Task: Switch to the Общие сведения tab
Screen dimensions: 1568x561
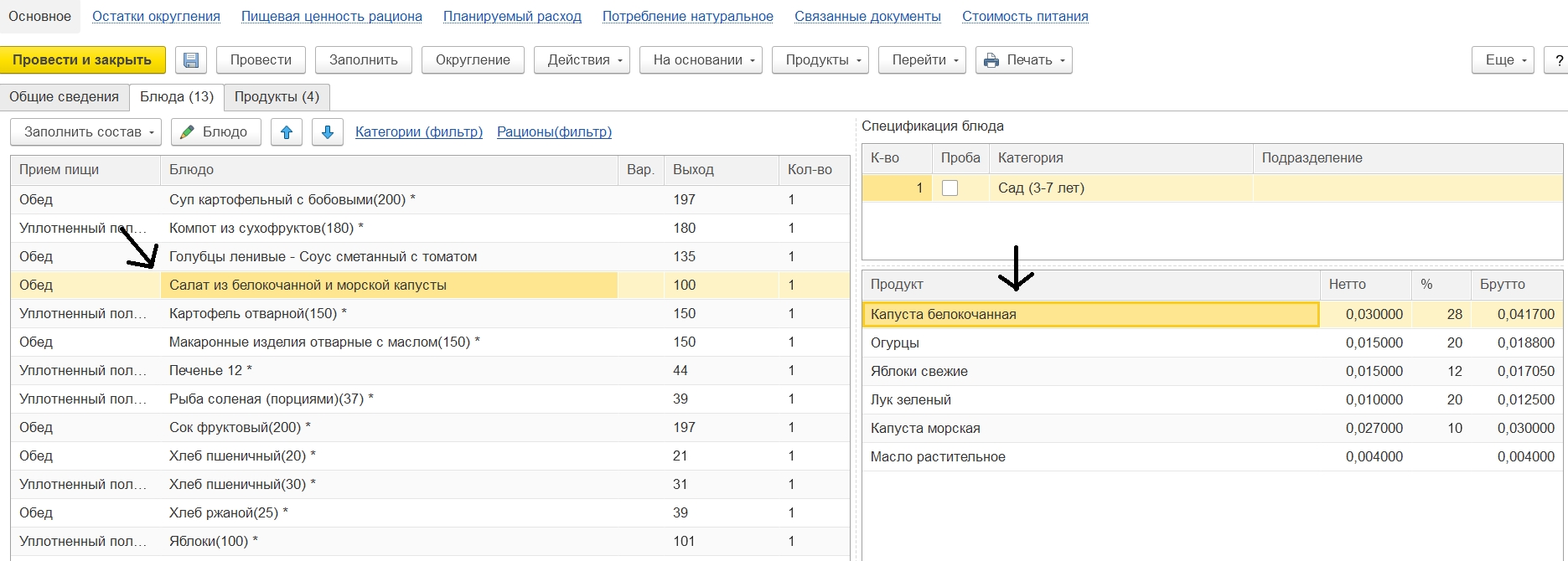Action: (65, 97)
